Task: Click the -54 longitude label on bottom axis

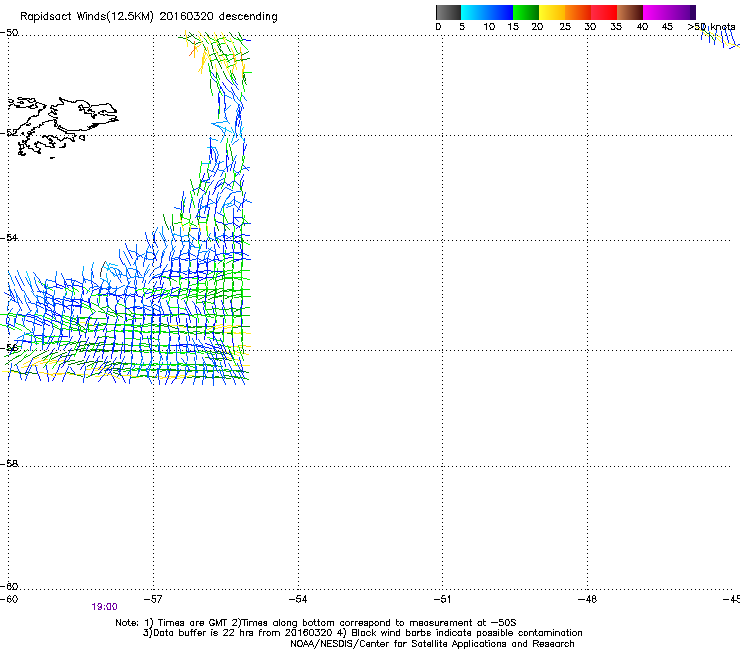Action: (298, 599)
